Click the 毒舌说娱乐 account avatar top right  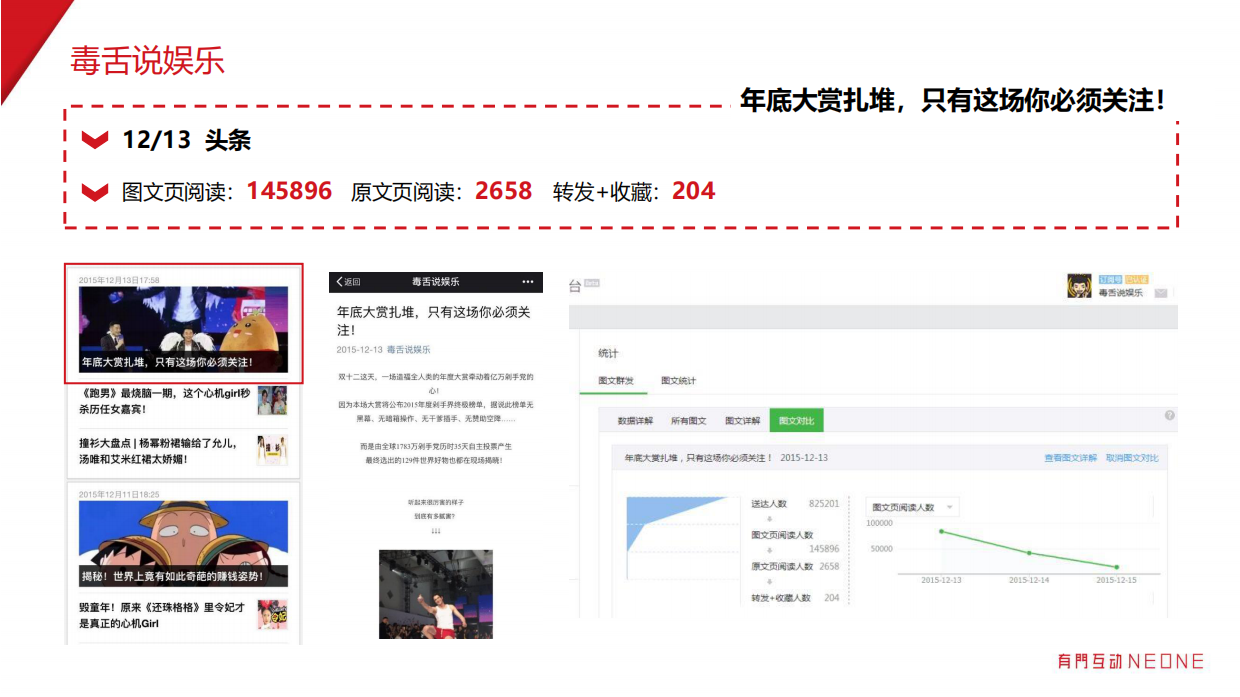click(1079, 284)
